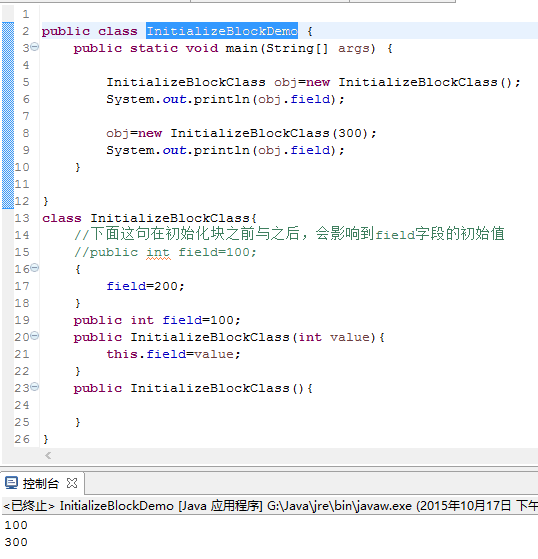Collapse the main method fold at line 3

click(35, 46)
